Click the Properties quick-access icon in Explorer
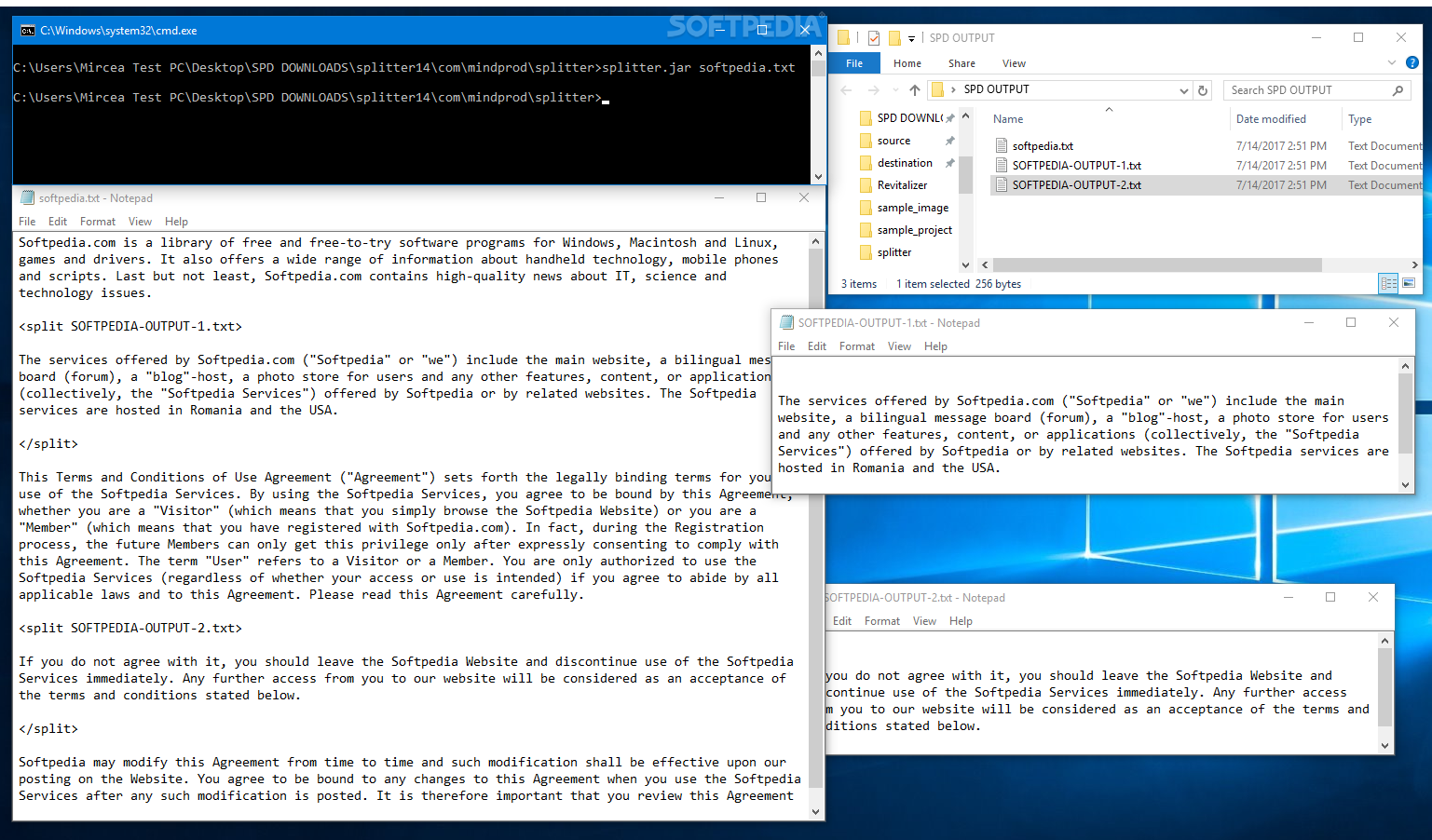This screenshot has height=840, width=1432. click(x=873, y=38)
